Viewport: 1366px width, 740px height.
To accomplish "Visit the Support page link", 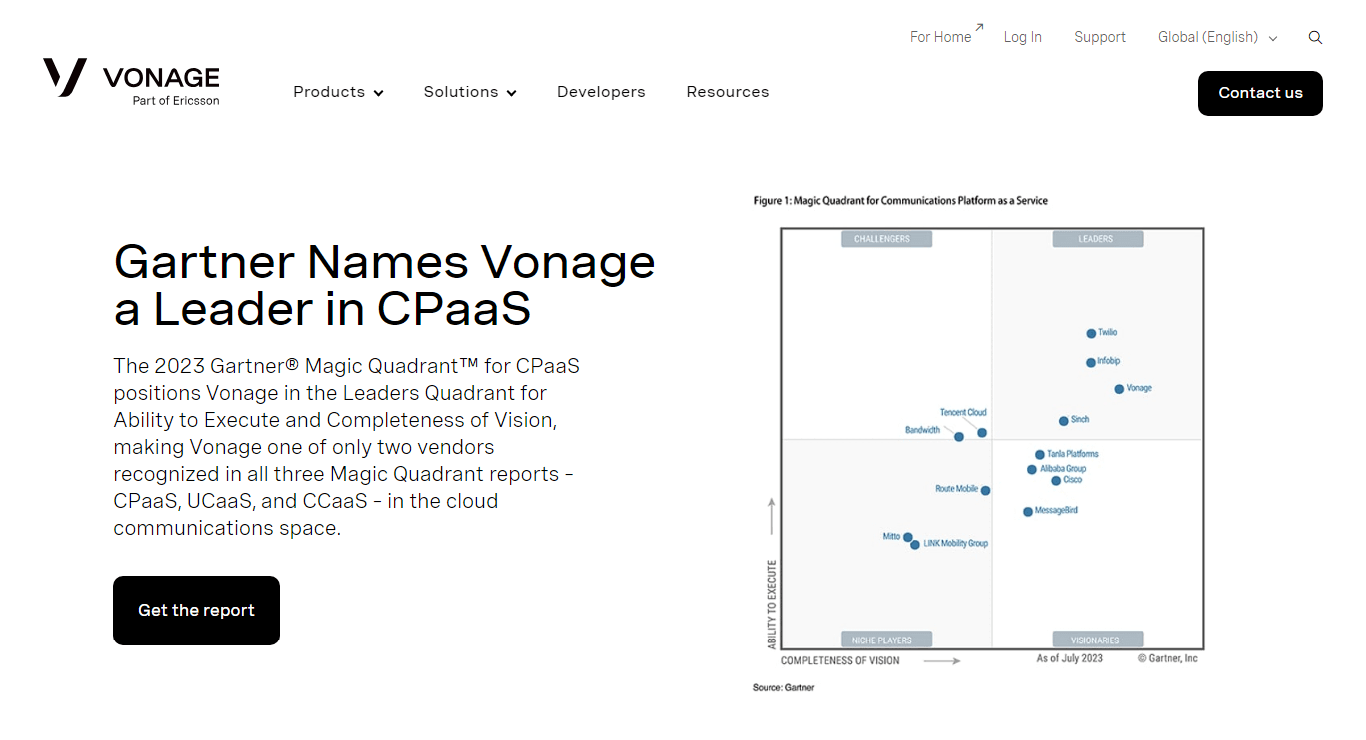I will click(x=1099, y=37).
